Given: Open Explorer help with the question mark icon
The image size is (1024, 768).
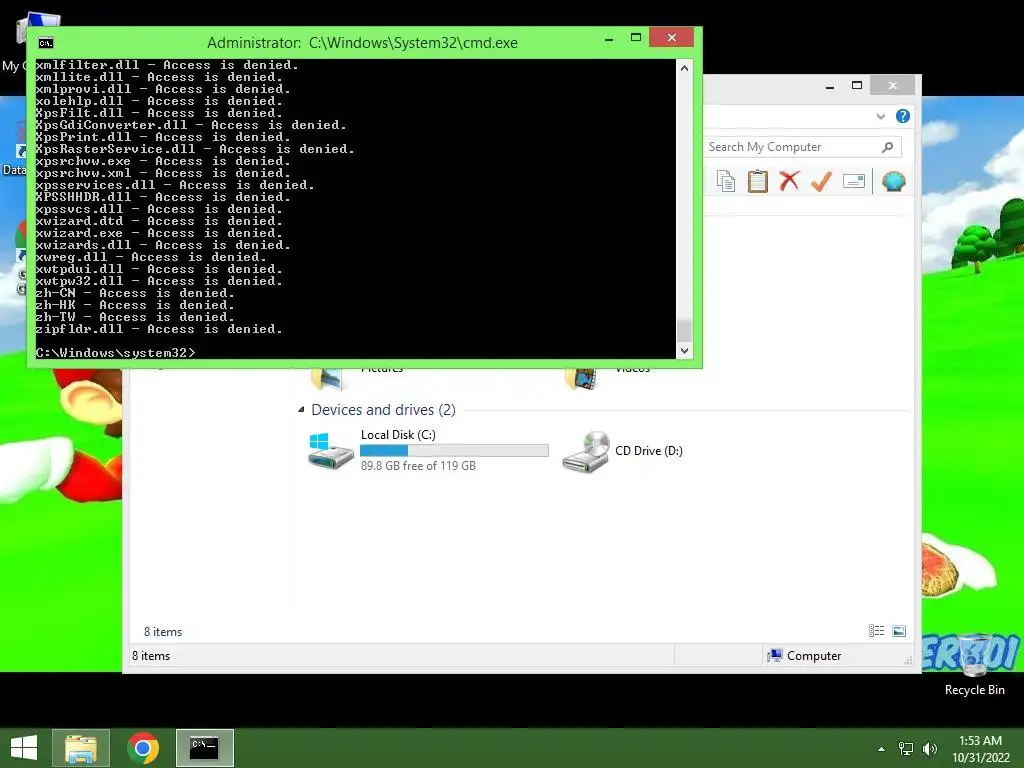Looking at the screenshot, I should coord(903,116).
